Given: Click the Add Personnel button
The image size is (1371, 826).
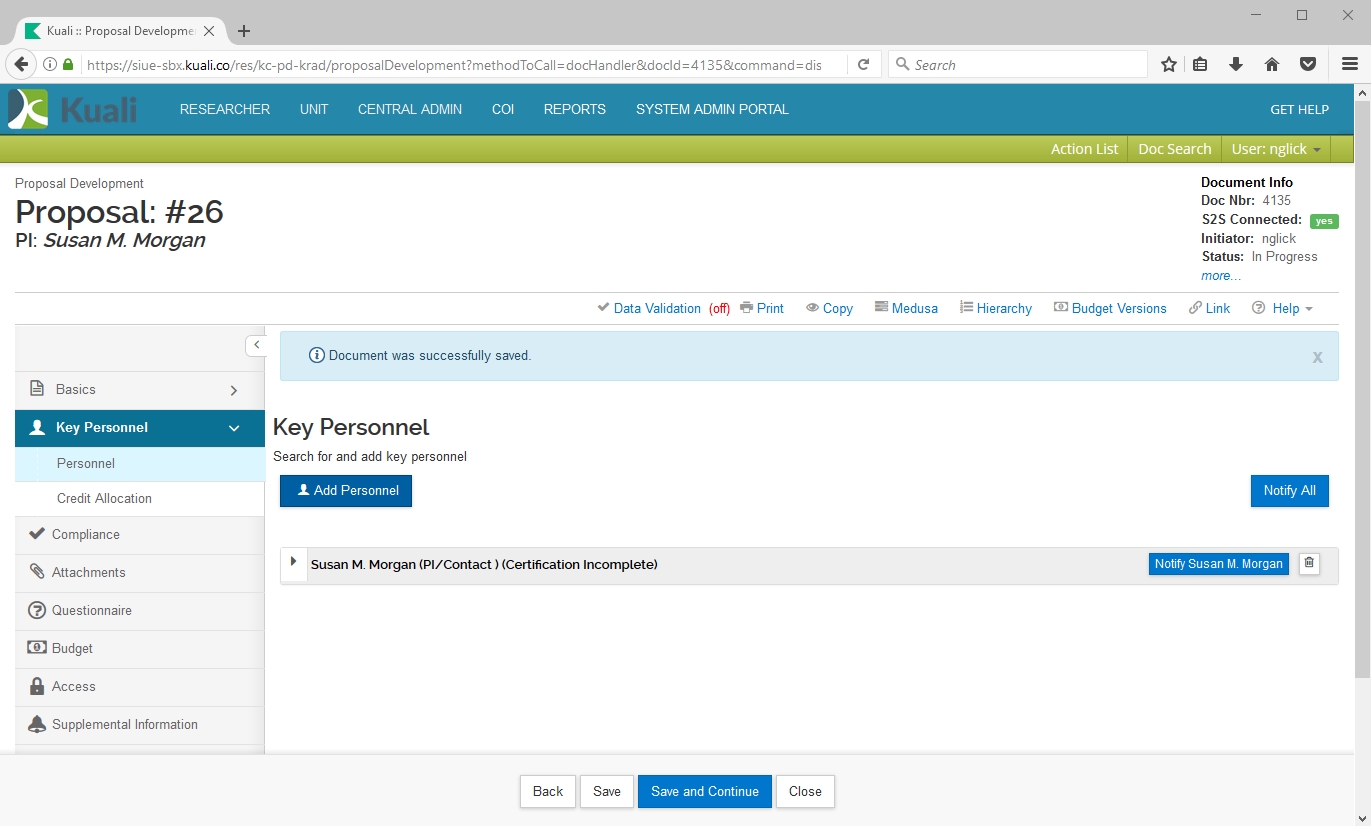Looking at the screenshot, I should (x=346, y=491).
